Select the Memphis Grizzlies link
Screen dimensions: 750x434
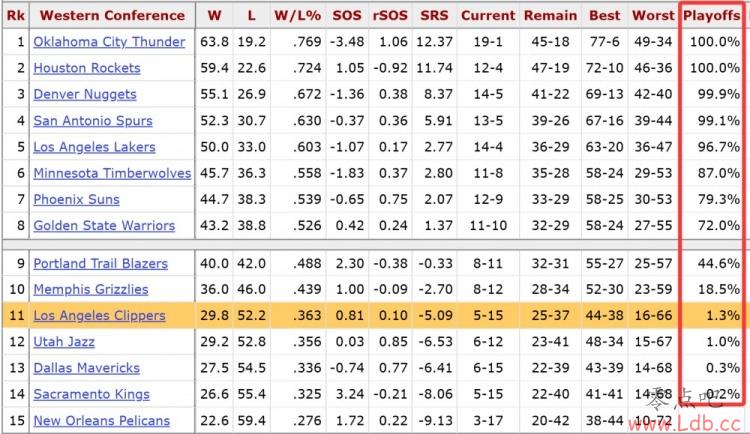pos(90,290)
